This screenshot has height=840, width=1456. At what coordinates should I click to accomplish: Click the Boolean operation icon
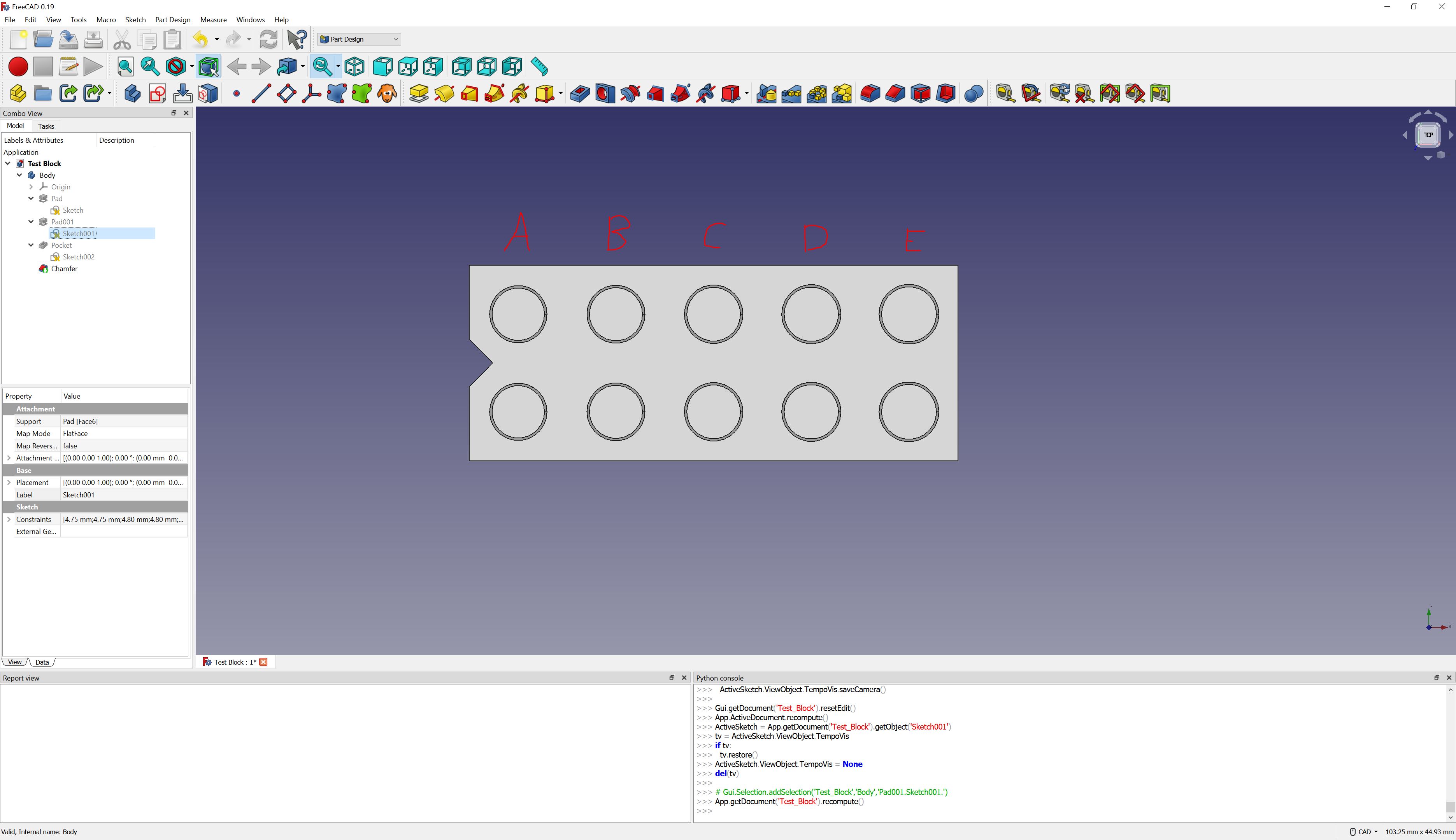[974, 93]
